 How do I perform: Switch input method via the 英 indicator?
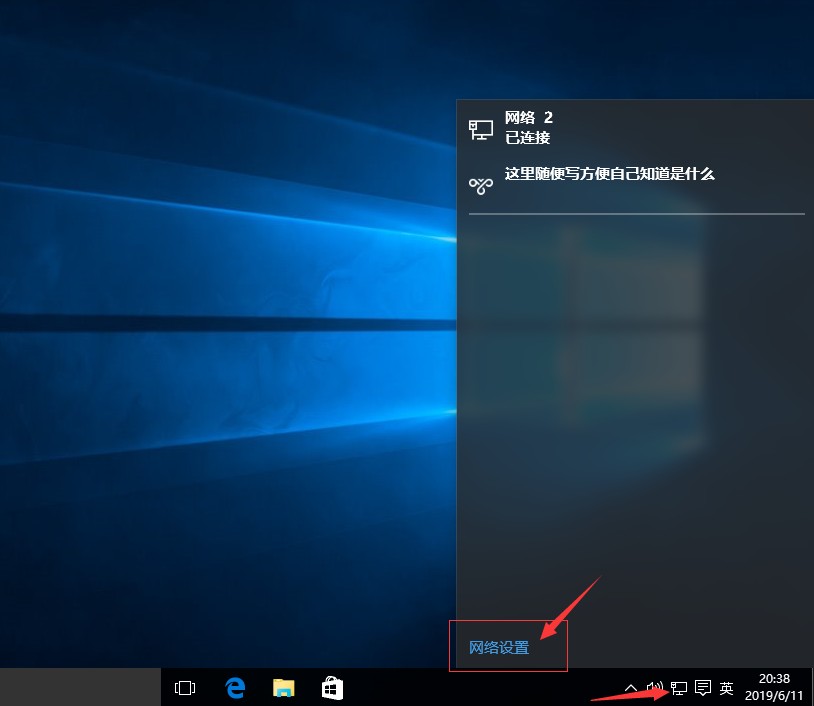point(727,688)
